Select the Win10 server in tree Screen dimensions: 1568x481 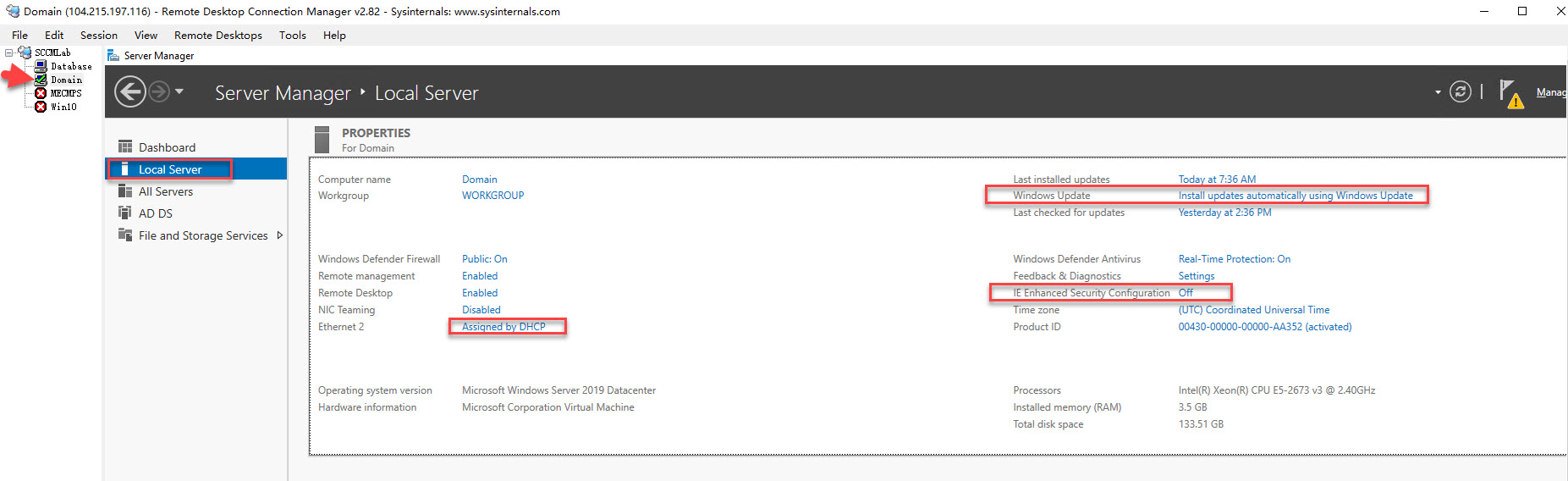[63, 107]
